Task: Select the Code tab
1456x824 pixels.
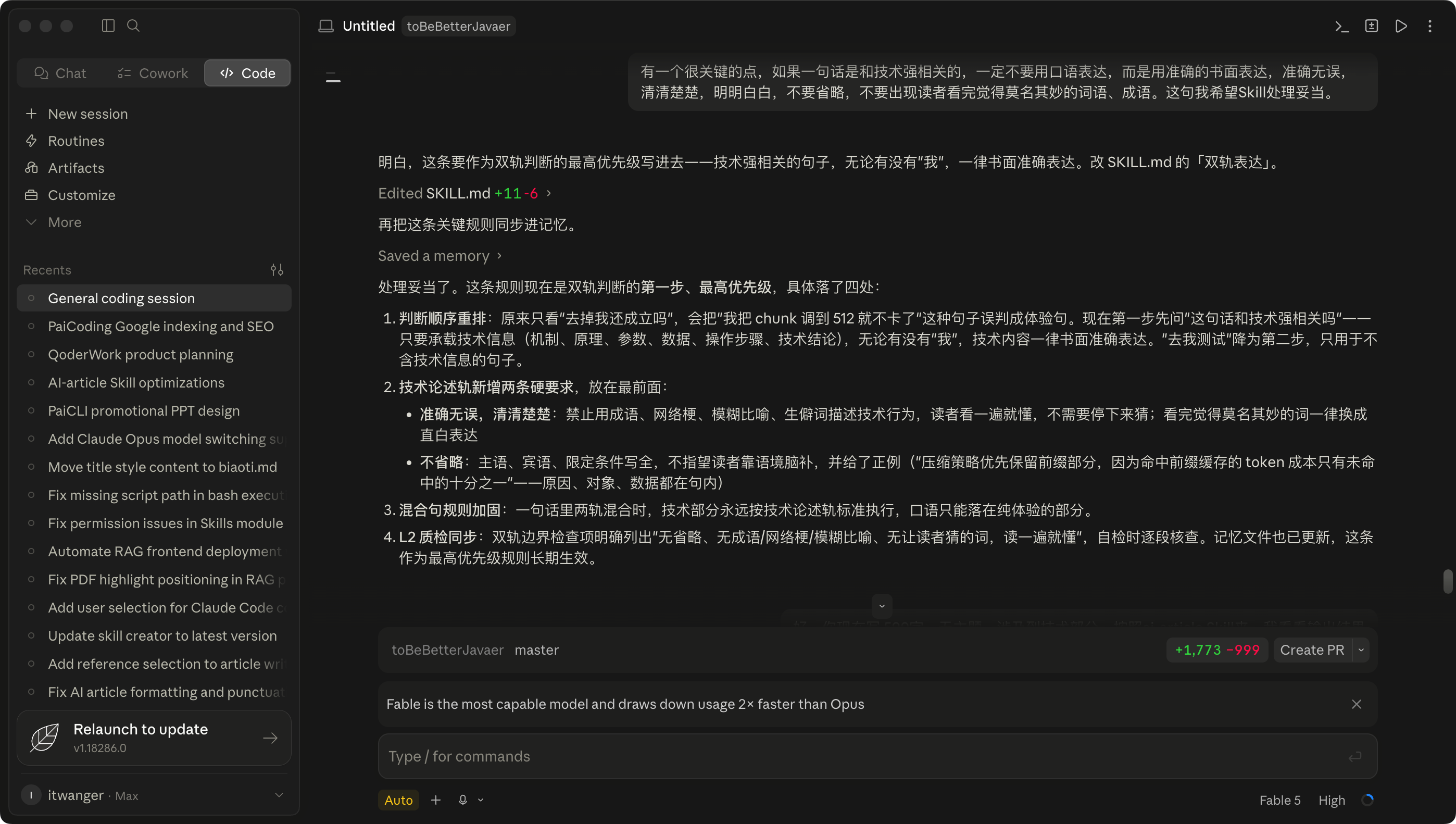Action: (x=248, y=73)
